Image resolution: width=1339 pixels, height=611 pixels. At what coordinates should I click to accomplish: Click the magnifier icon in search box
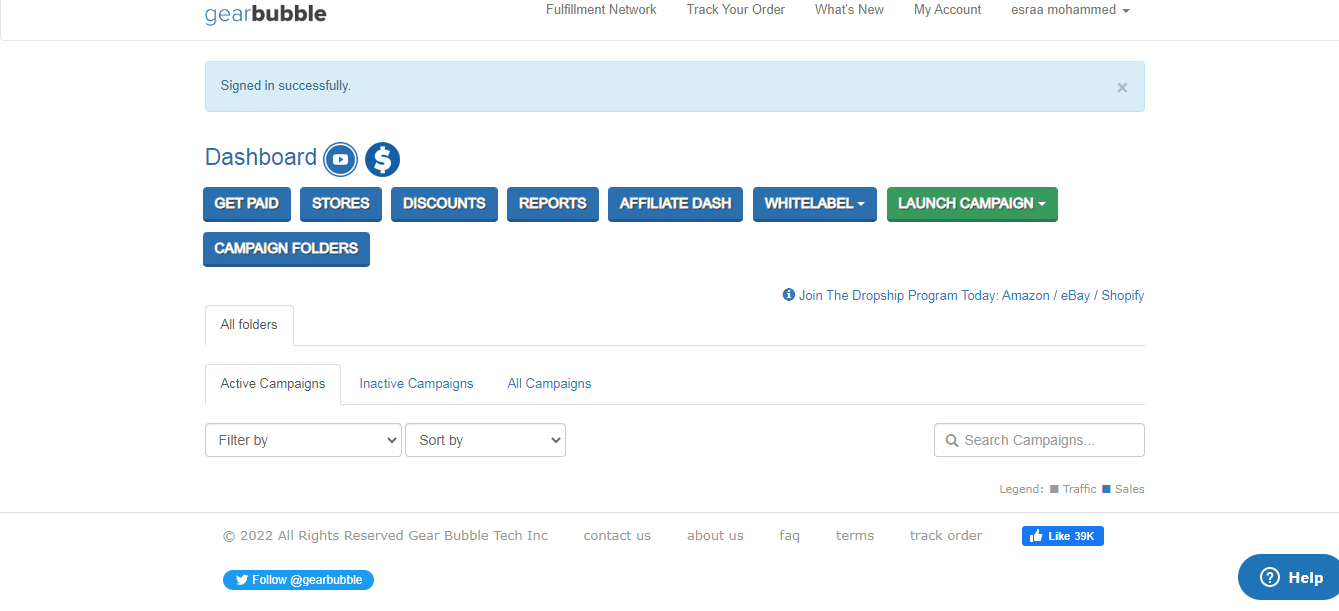(952, 440)
